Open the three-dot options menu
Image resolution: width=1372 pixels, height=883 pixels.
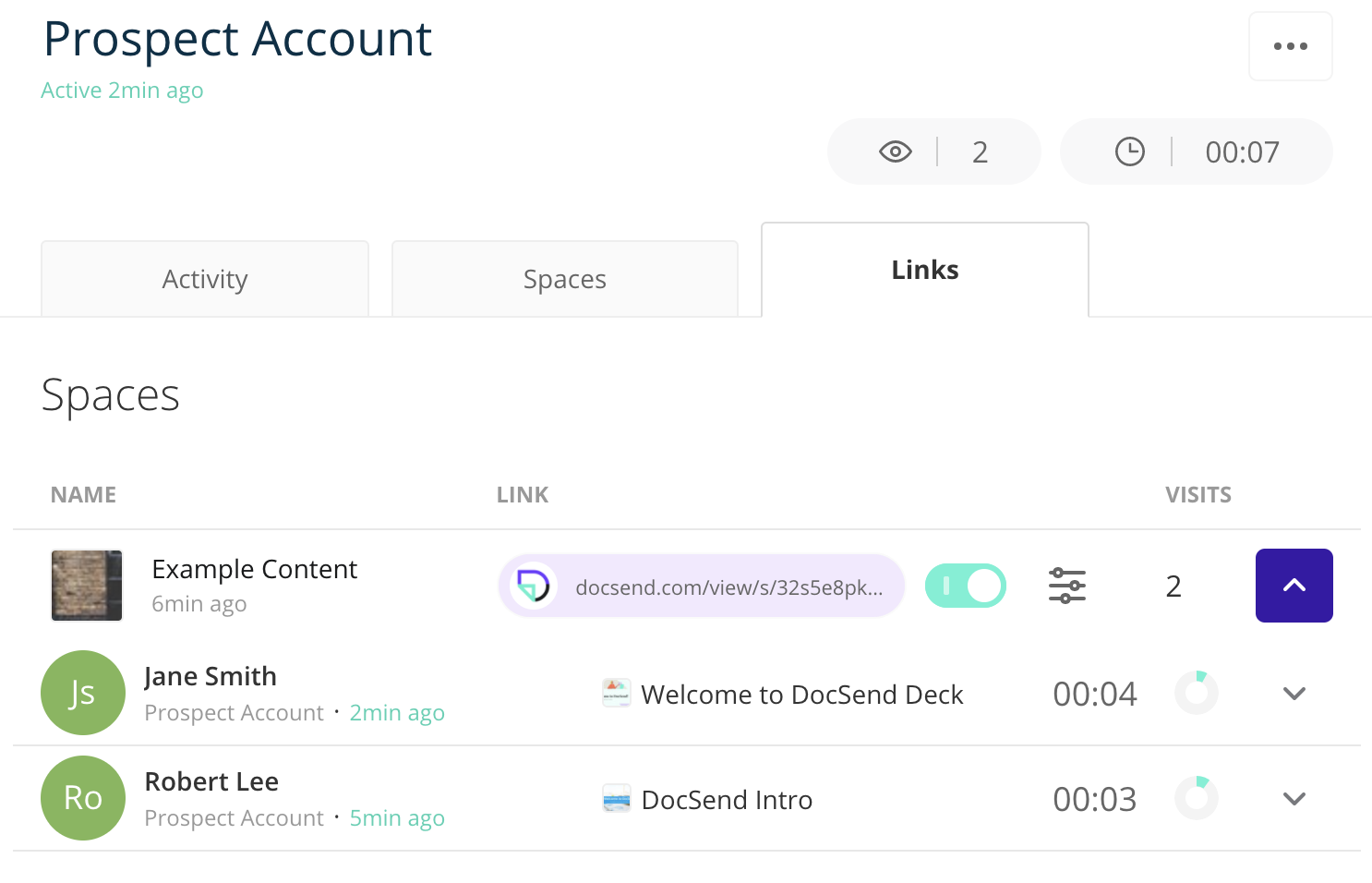click(x=1291, y=46)
